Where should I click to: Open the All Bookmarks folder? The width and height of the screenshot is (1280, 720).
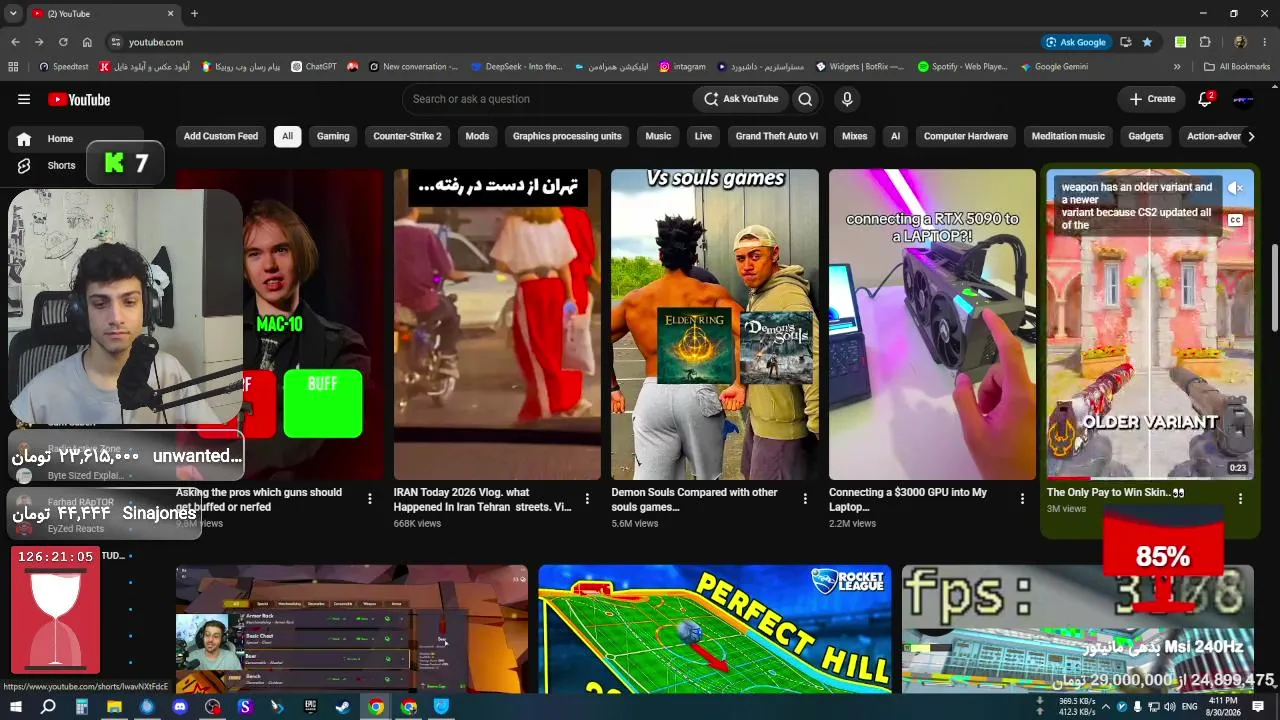[1237, 67]
